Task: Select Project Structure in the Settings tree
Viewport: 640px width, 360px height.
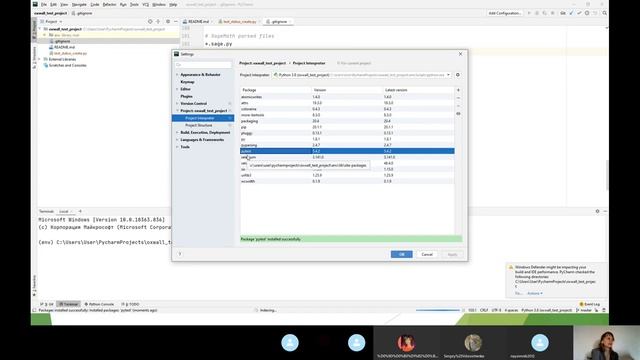Action: click(199, 125)
